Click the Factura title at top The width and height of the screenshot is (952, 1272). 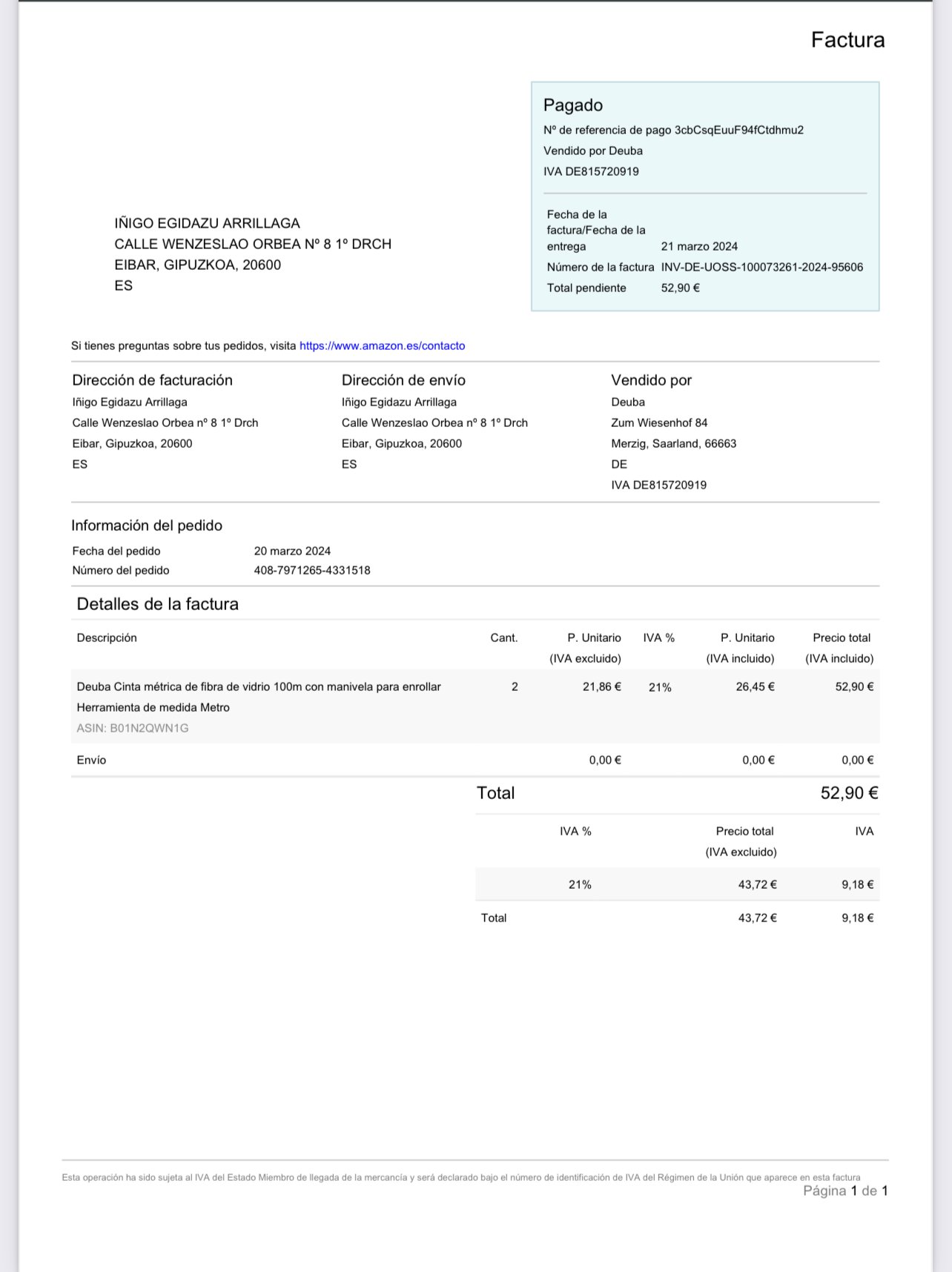tap(847, 40)
